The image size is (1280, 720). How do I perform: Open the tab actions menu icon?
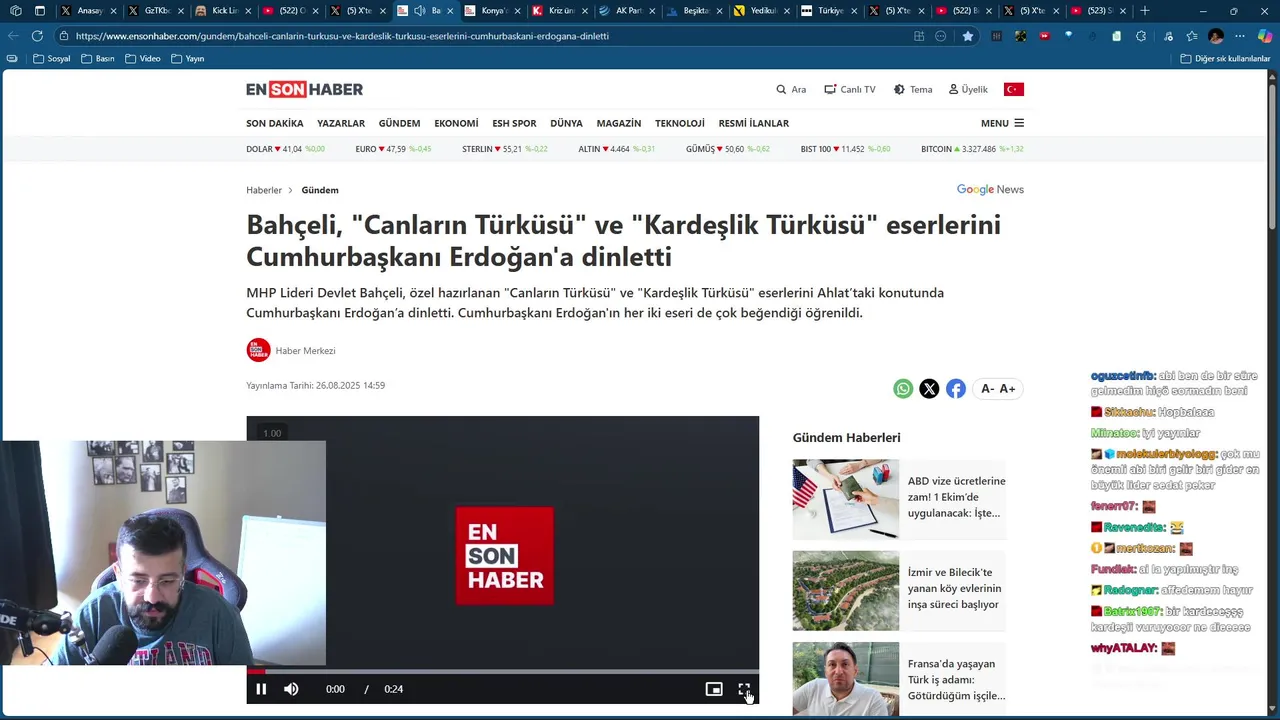pos(40,10)
